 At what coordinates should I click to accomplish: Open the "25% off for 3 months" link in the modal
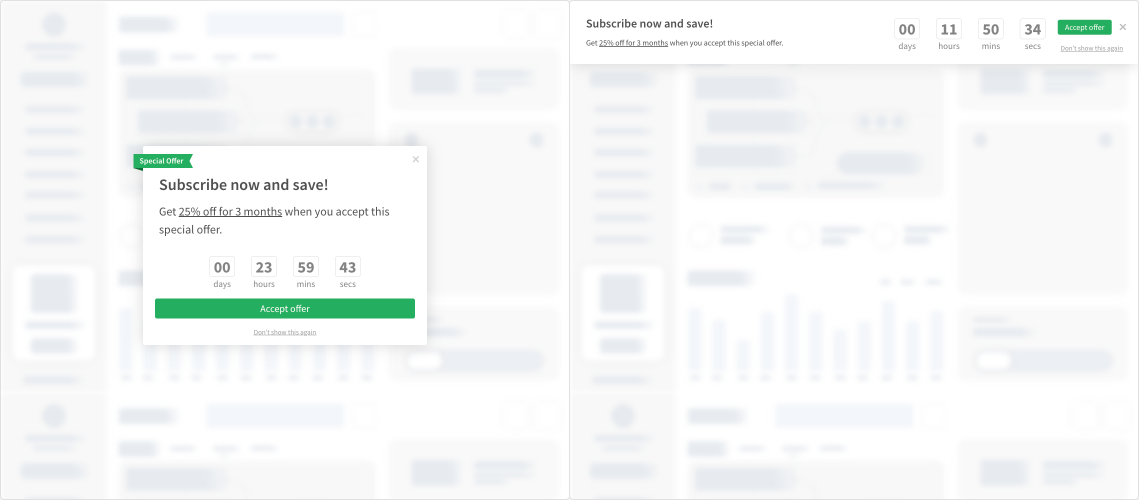[x=230, y=212]
